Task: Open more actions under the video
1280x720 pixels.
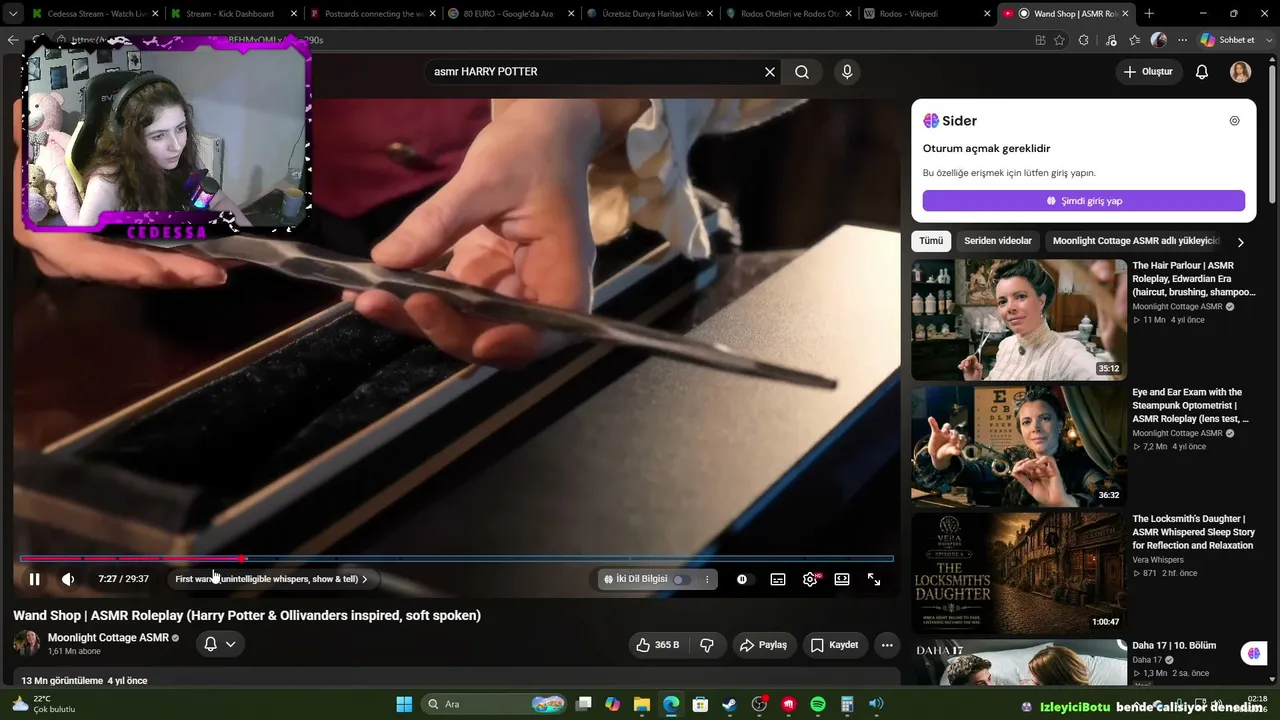Action: (886, 645)
